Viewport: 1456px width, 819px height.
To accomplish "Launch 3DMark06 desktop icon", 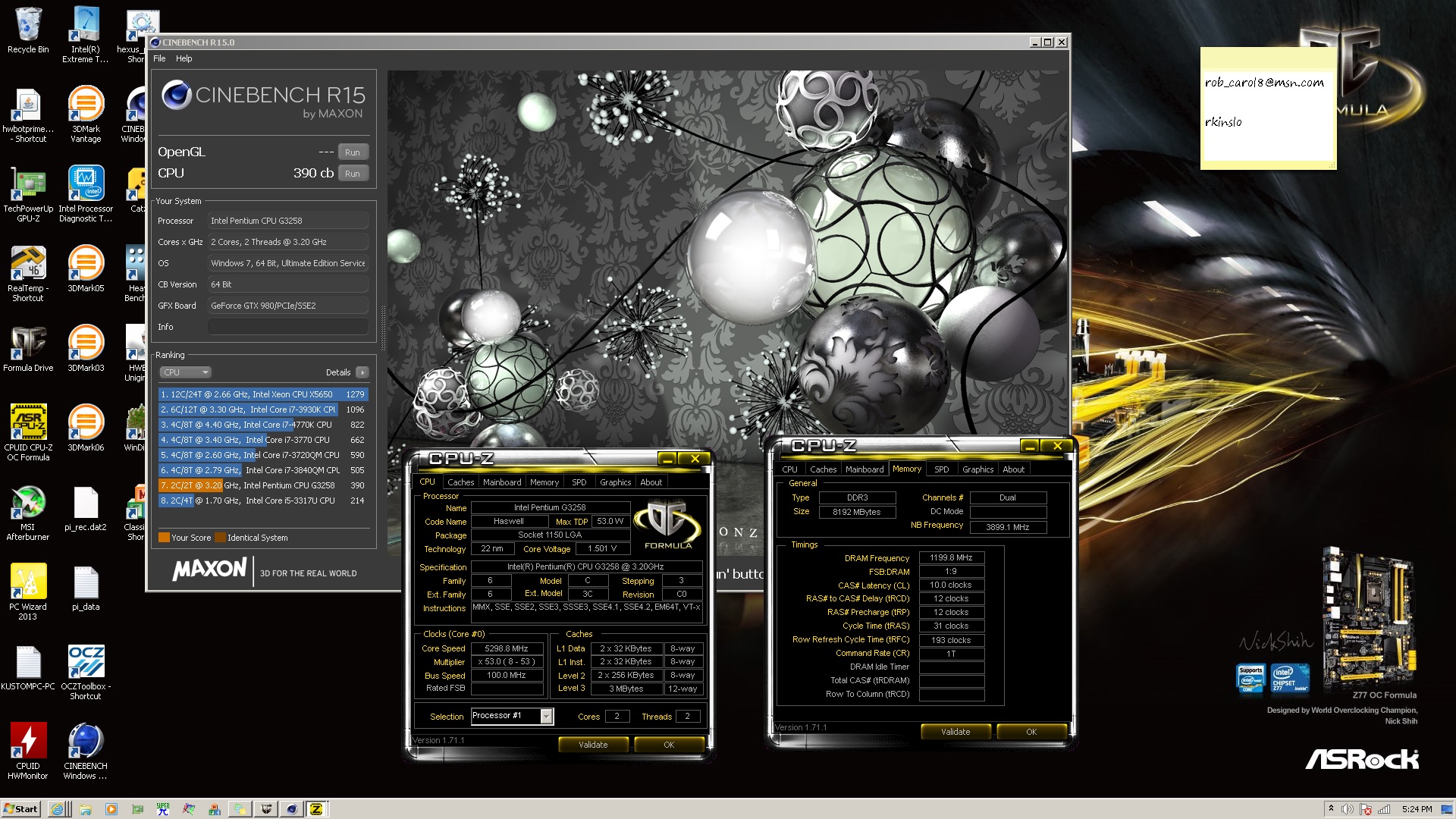I will pos(86,428).
